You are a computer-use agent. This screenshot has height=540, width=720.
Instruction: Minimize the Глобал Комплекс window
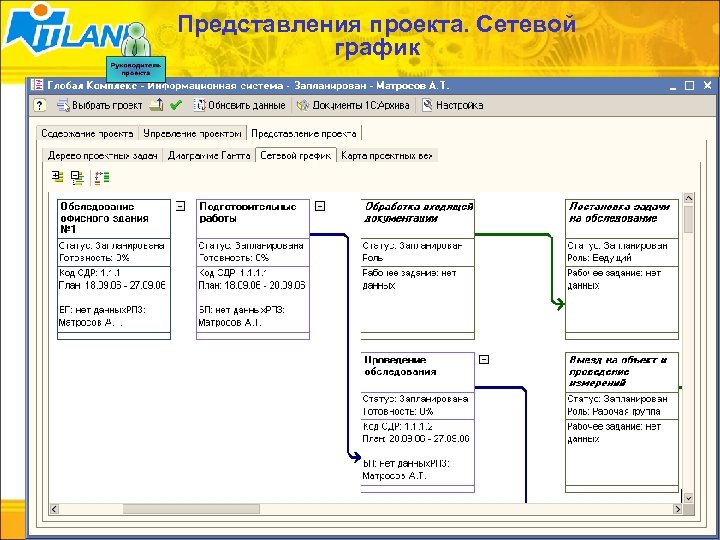coord(673,86)
